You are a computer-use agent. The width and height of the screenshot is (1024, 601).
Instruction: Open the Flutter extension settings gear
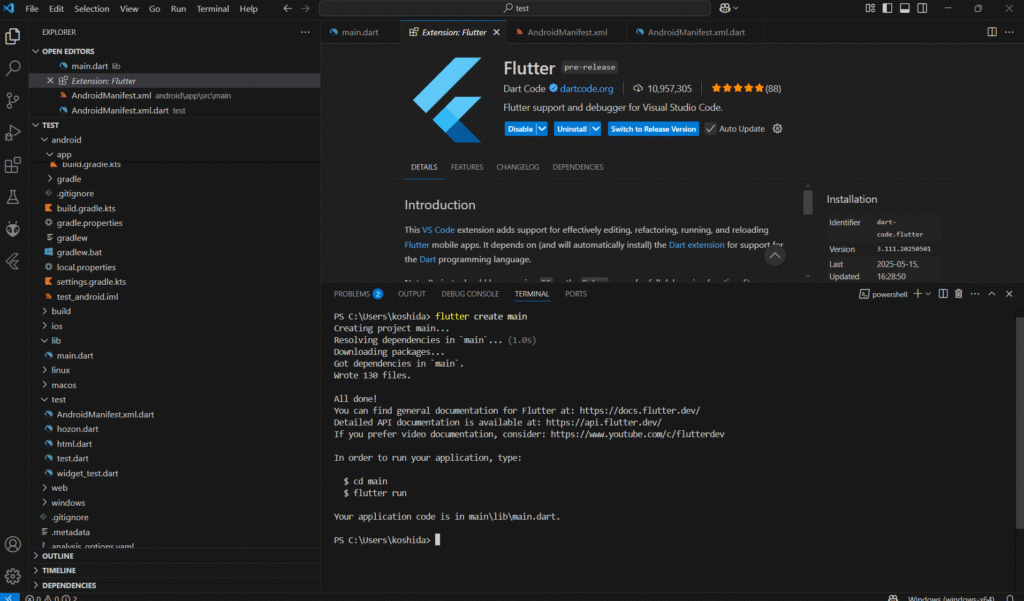click(777, 129)
